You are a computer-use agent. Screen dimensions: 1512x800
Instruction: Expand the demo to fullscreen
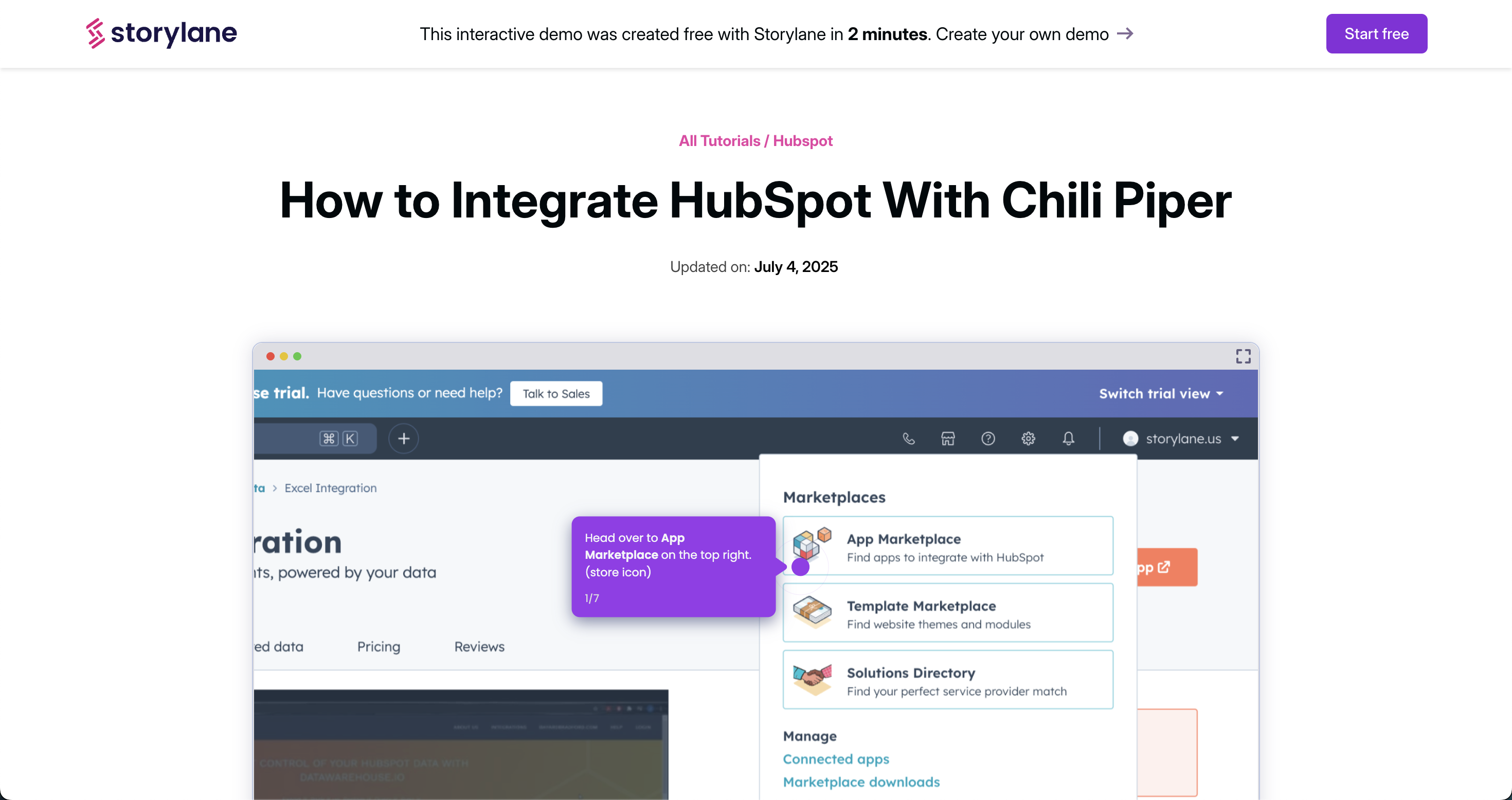point(1243,356)
